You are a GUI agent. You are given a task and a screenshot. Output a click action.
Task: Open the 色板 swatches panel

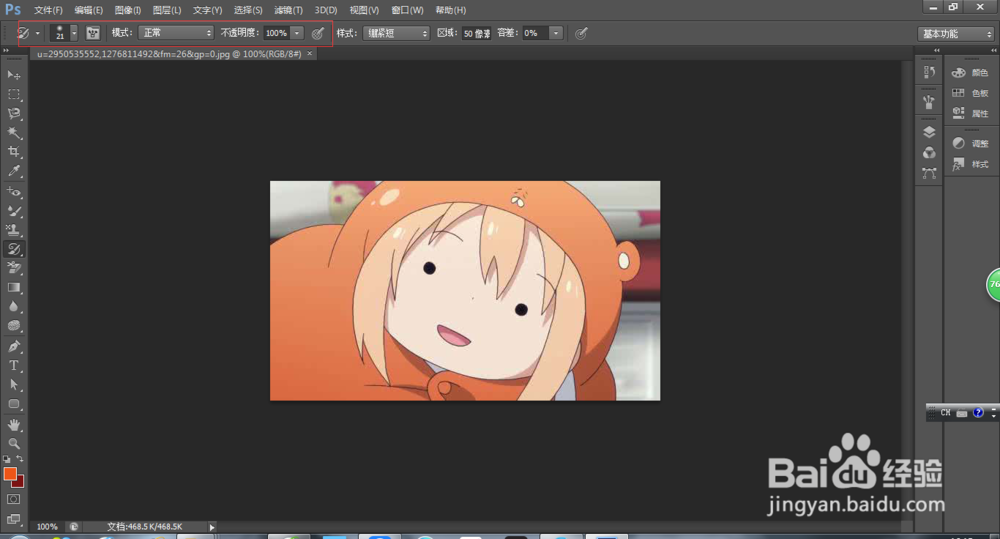[x=970, y=93]
